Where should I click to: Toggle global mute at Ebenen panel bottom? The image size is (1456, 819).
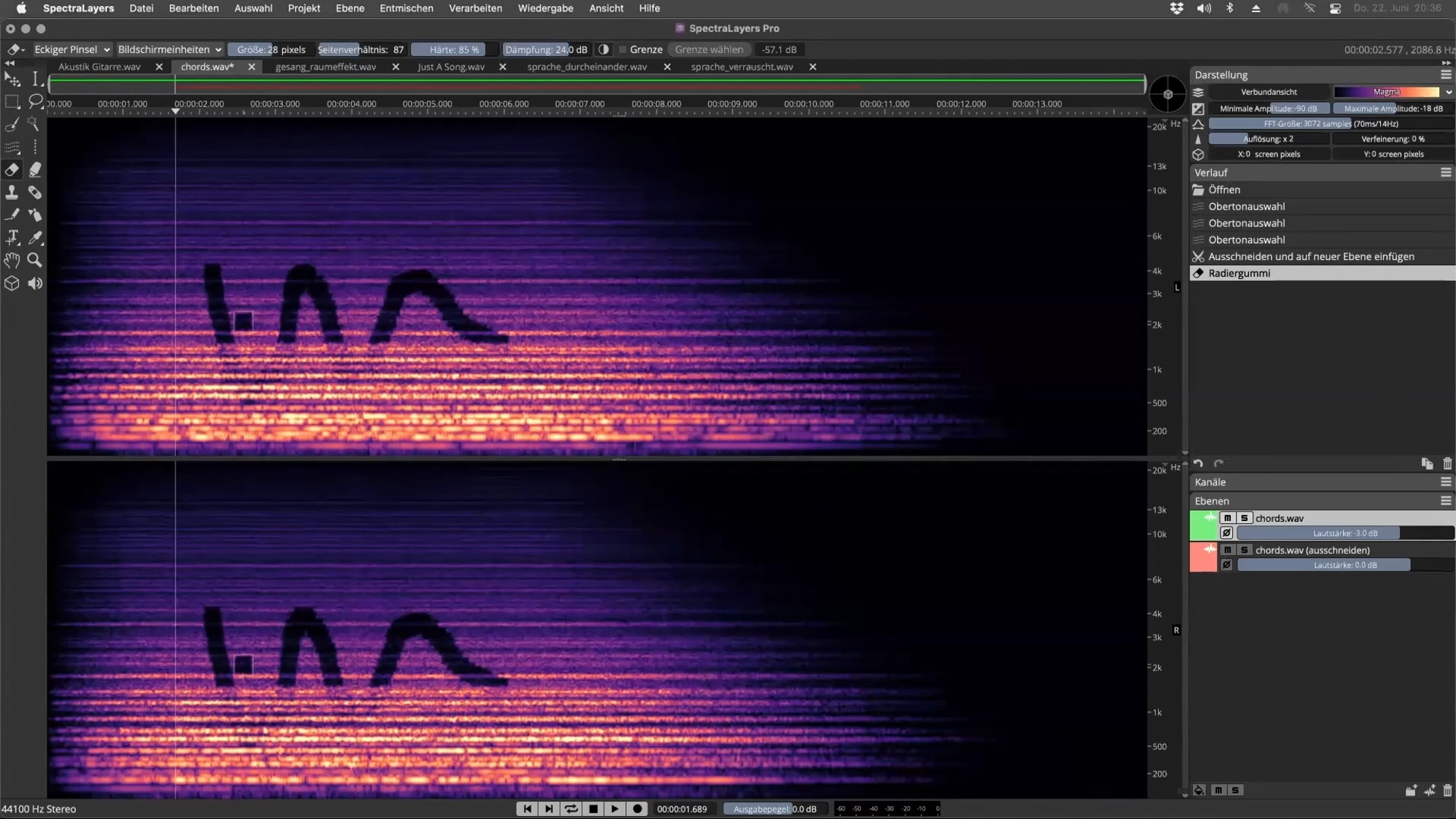pyautogui.click(x=1219, y=790)
